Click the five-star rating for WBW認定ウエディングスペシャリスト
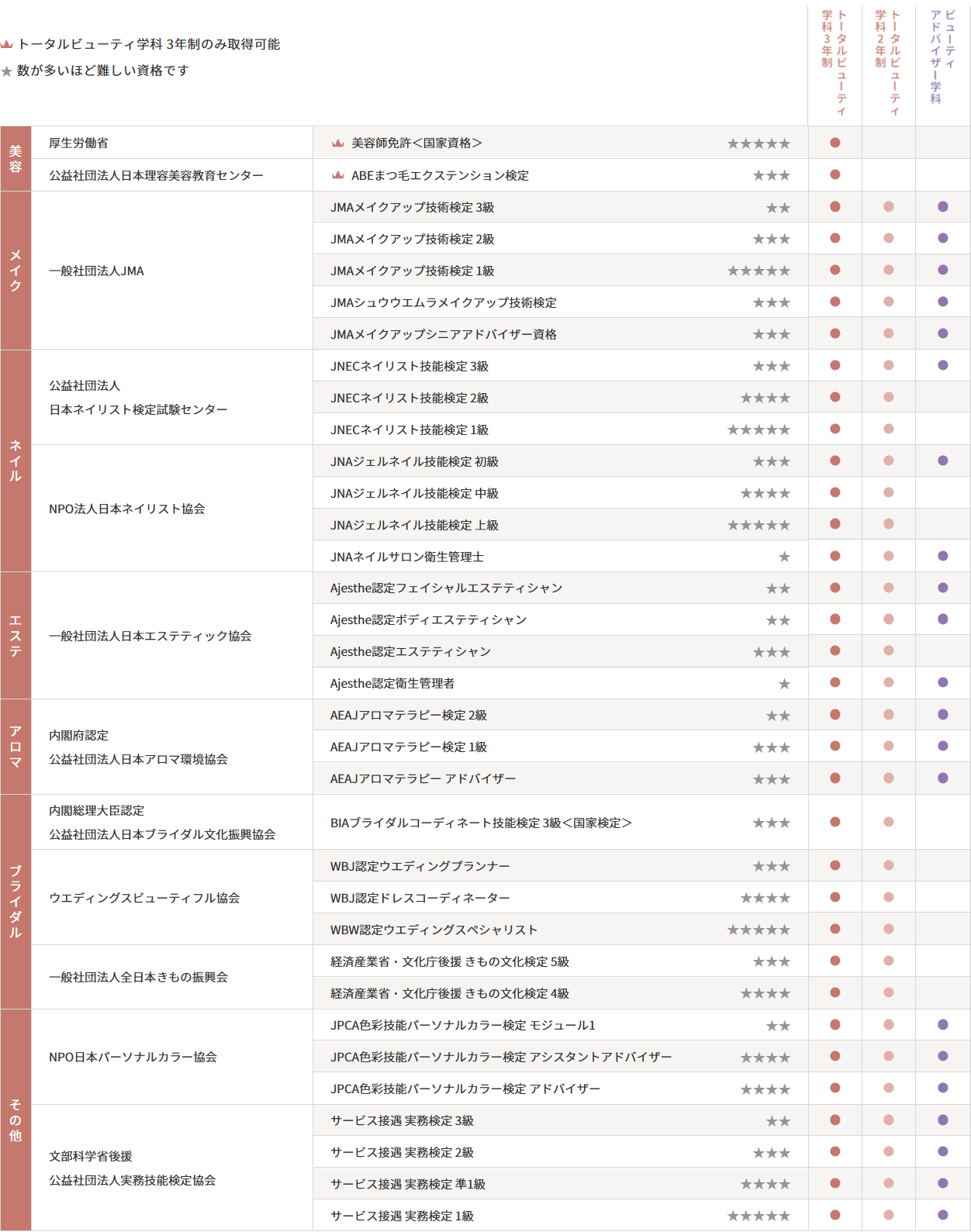The width and height of the screenshot is (971, 1232). 758,930
